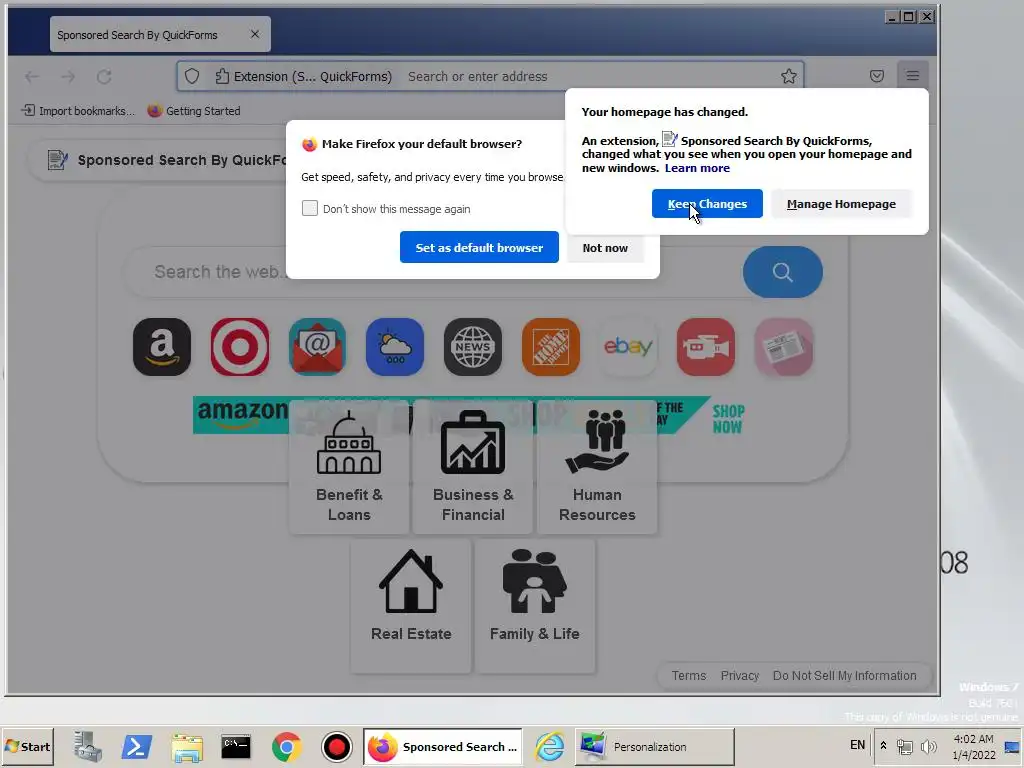Open the weather shortcut icon
1024x768 pixels.
395,347
